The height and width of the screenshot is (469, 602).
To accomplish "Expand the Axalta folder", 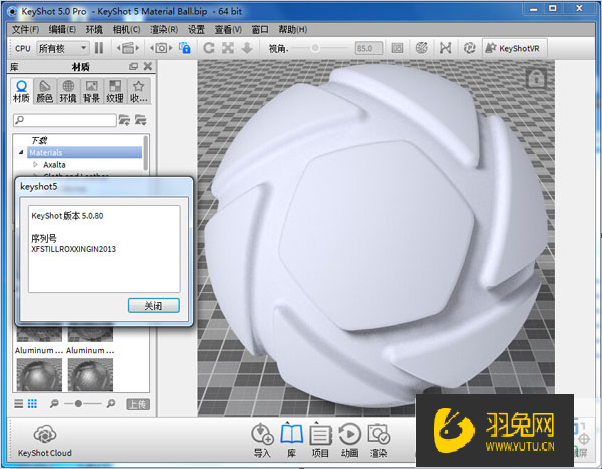I will point(35,165).
